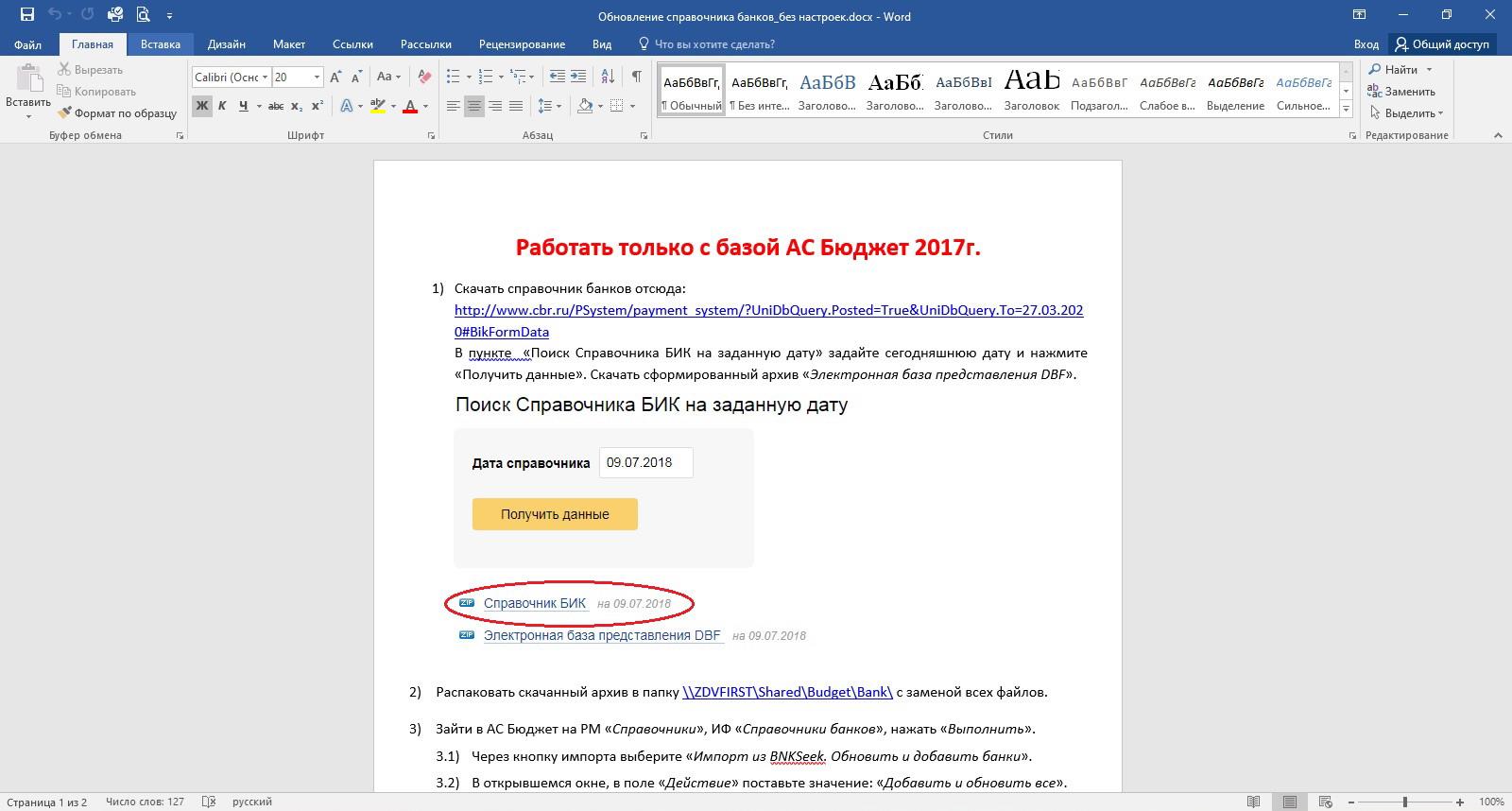Zoom in with the plus button
1512x811 pixels.
[1461, 802]
